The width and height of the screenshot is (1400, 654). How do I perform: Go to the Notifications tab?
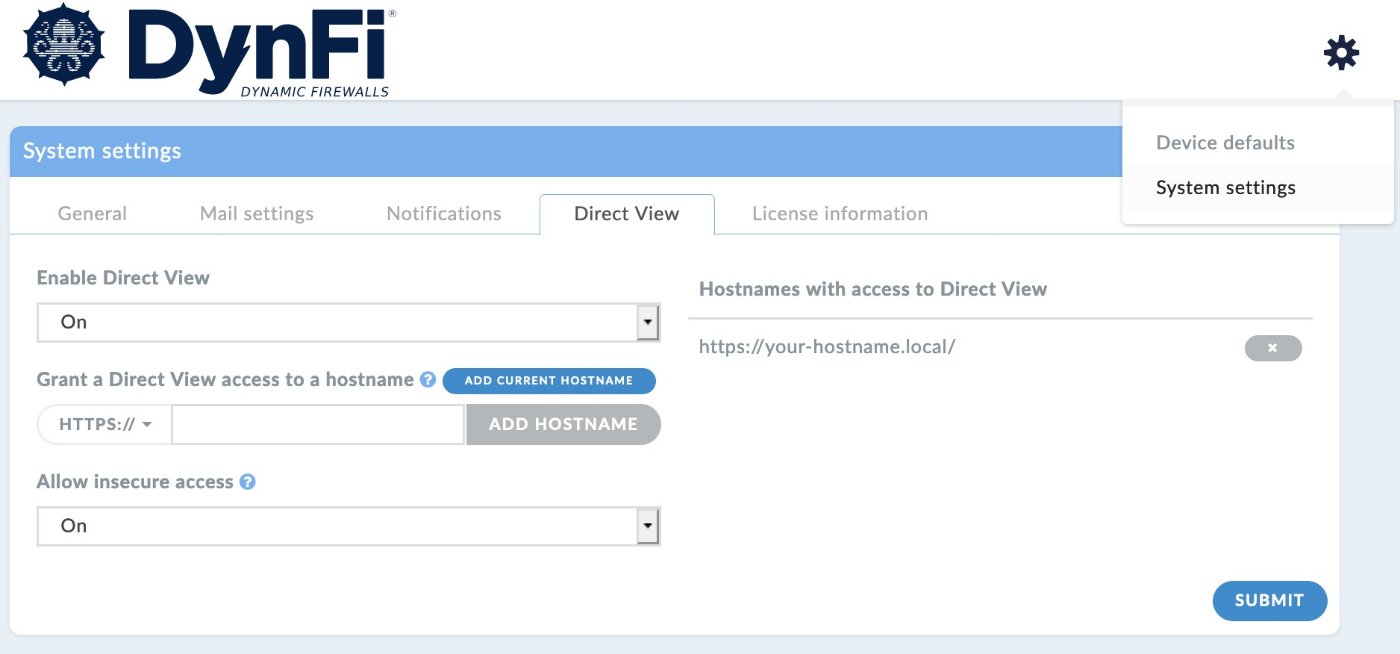click(x=444, y=214)
